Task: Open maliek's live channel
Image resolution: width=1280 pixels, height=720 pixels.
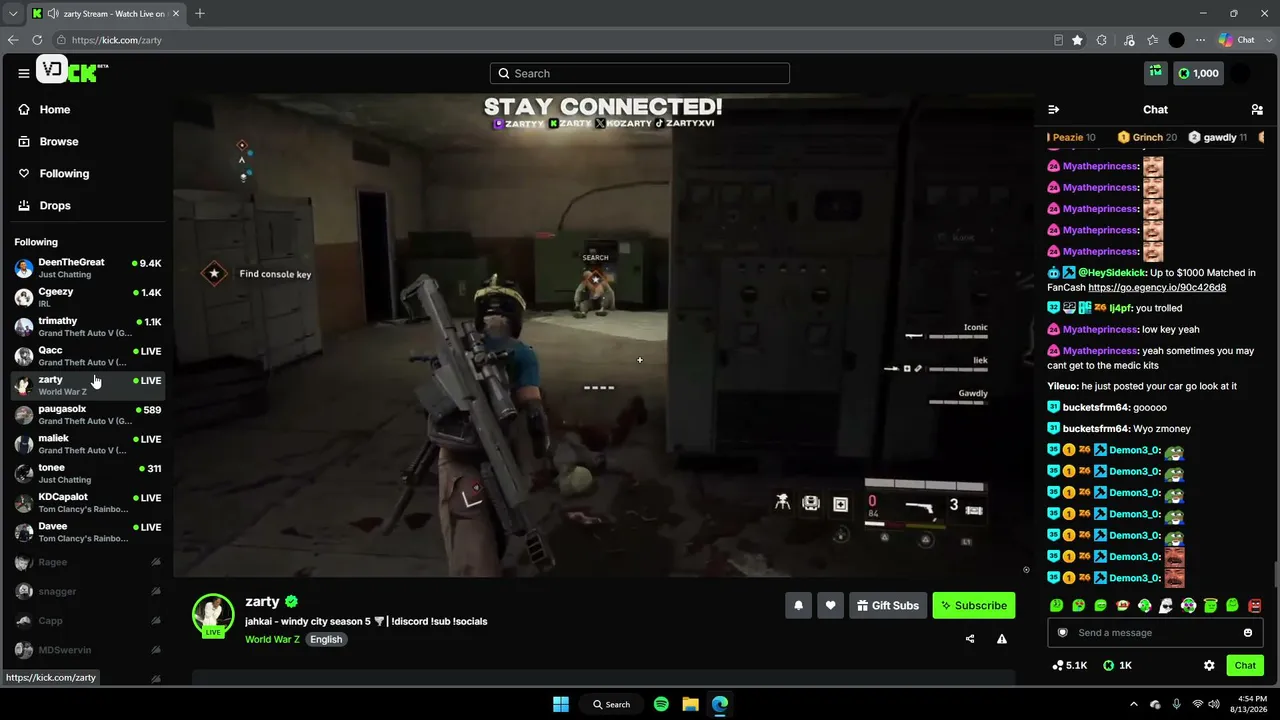Action: pos(88,444)
